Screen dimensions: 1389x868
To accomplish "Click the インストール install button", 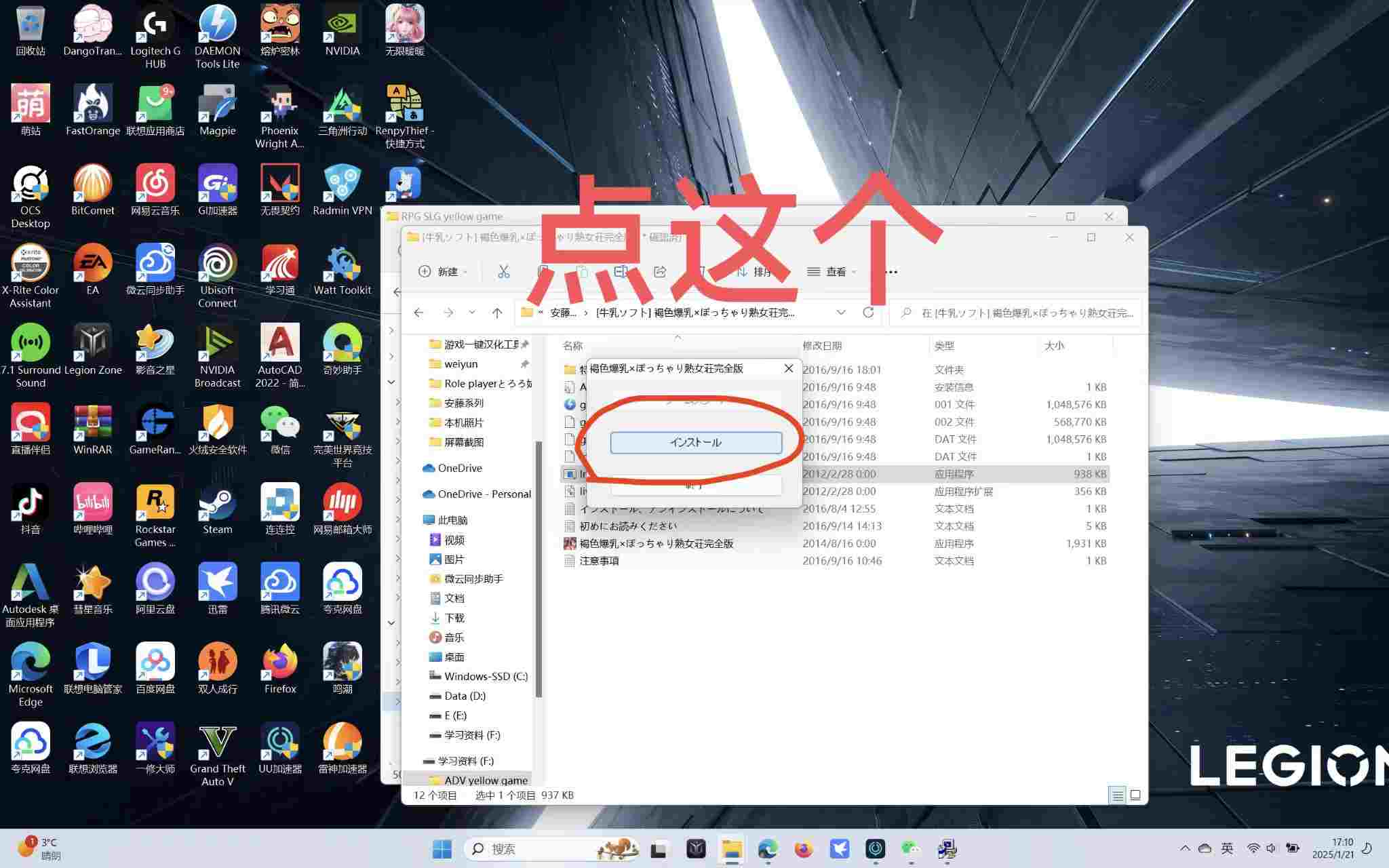I will 696,442.
